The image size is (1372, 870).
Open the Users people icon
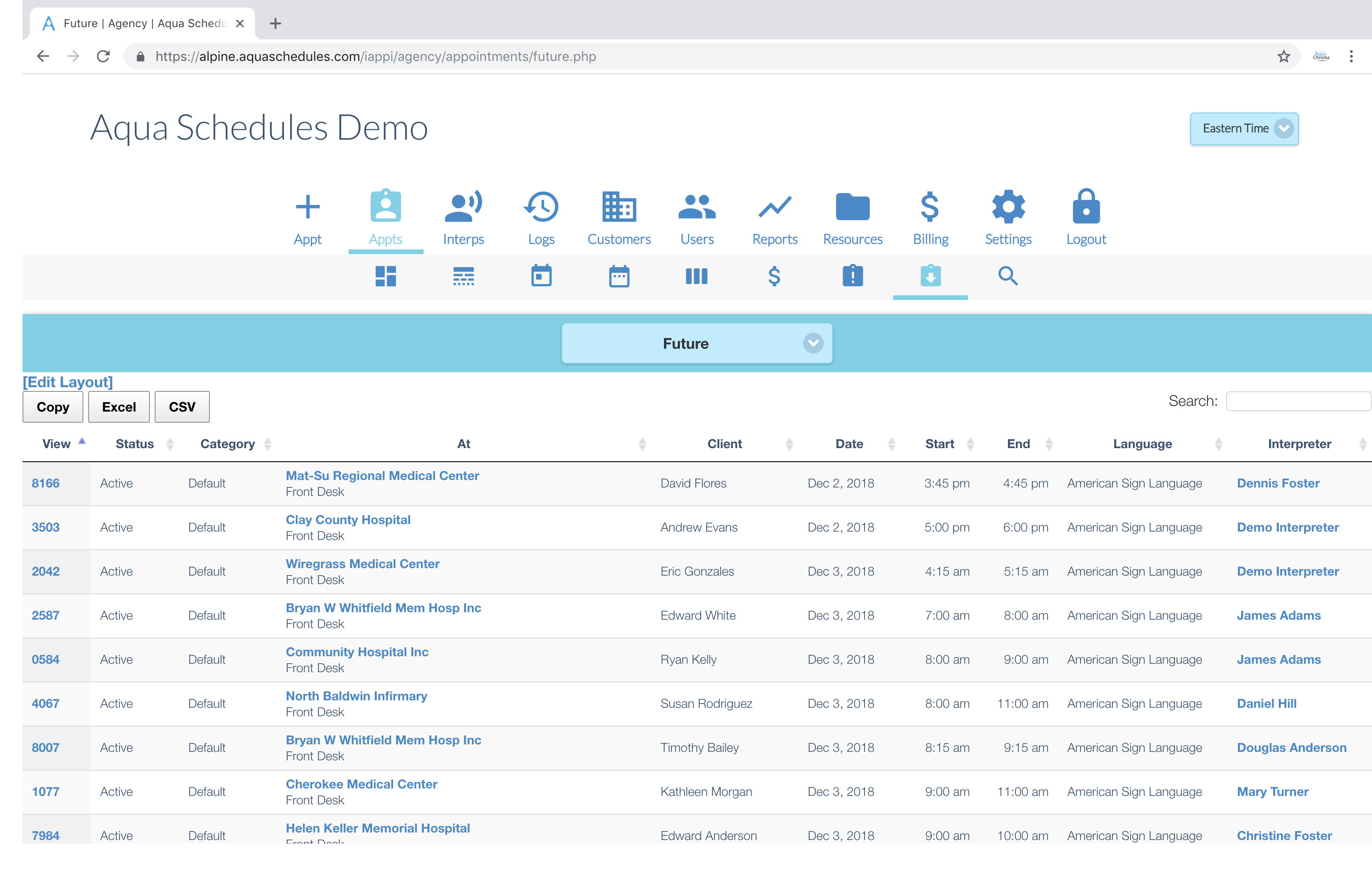coord(697,206)
